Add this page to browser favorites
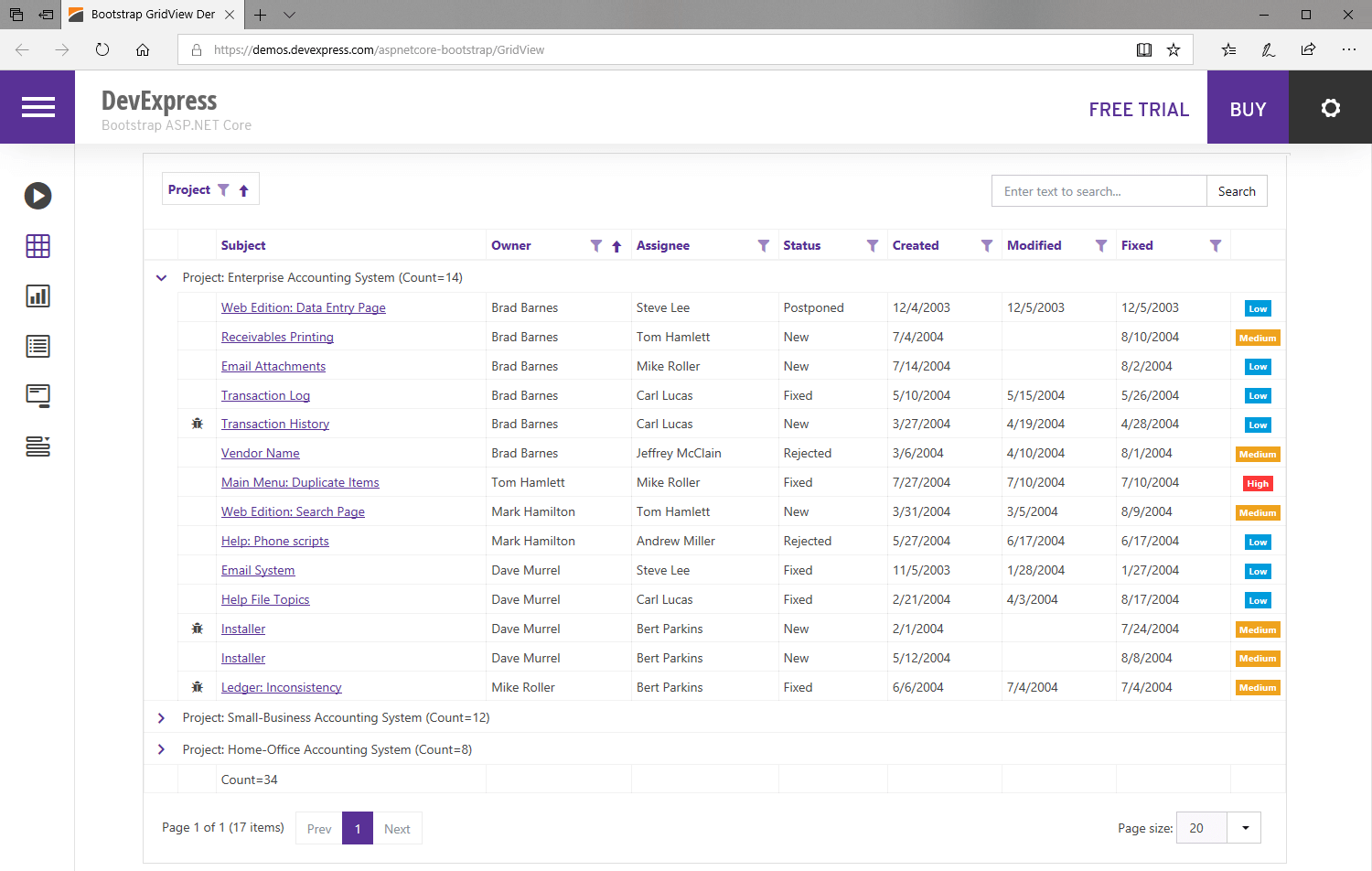The image size is (1372, 871). point(1174,50)
